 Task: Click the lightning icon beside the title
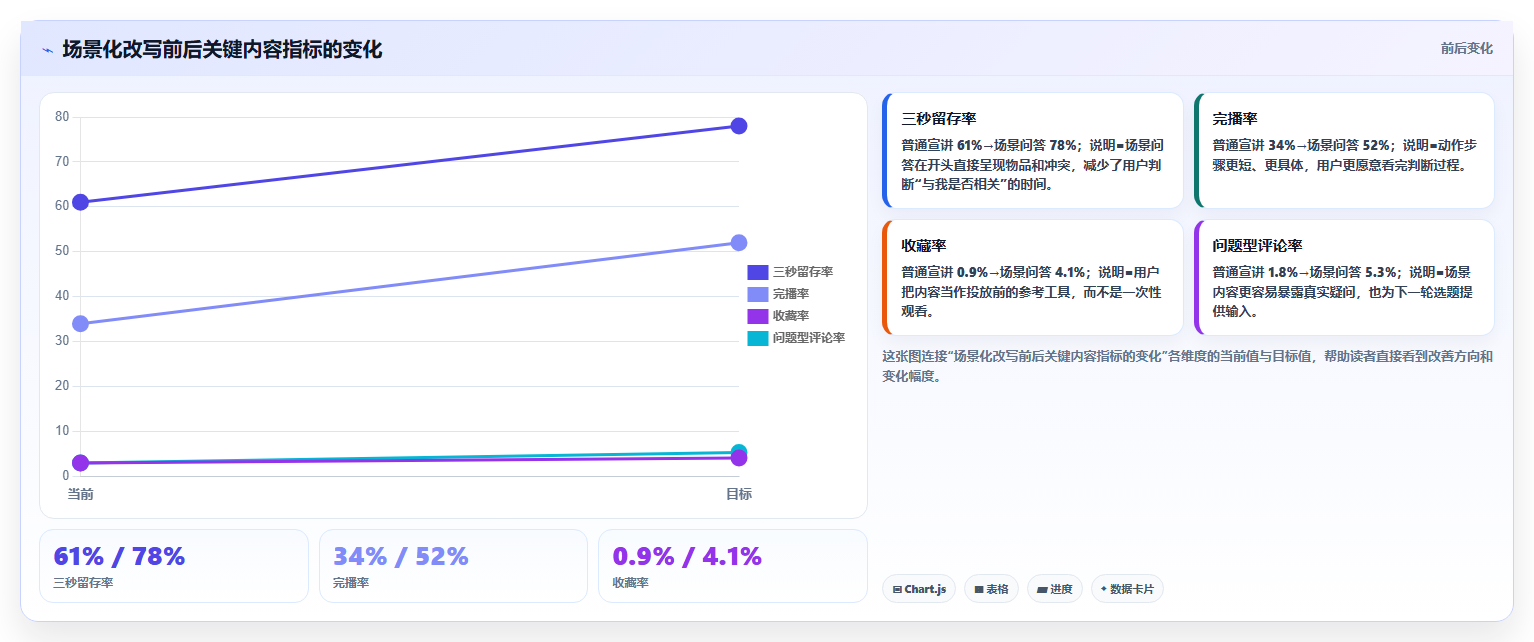click(47, 50)
